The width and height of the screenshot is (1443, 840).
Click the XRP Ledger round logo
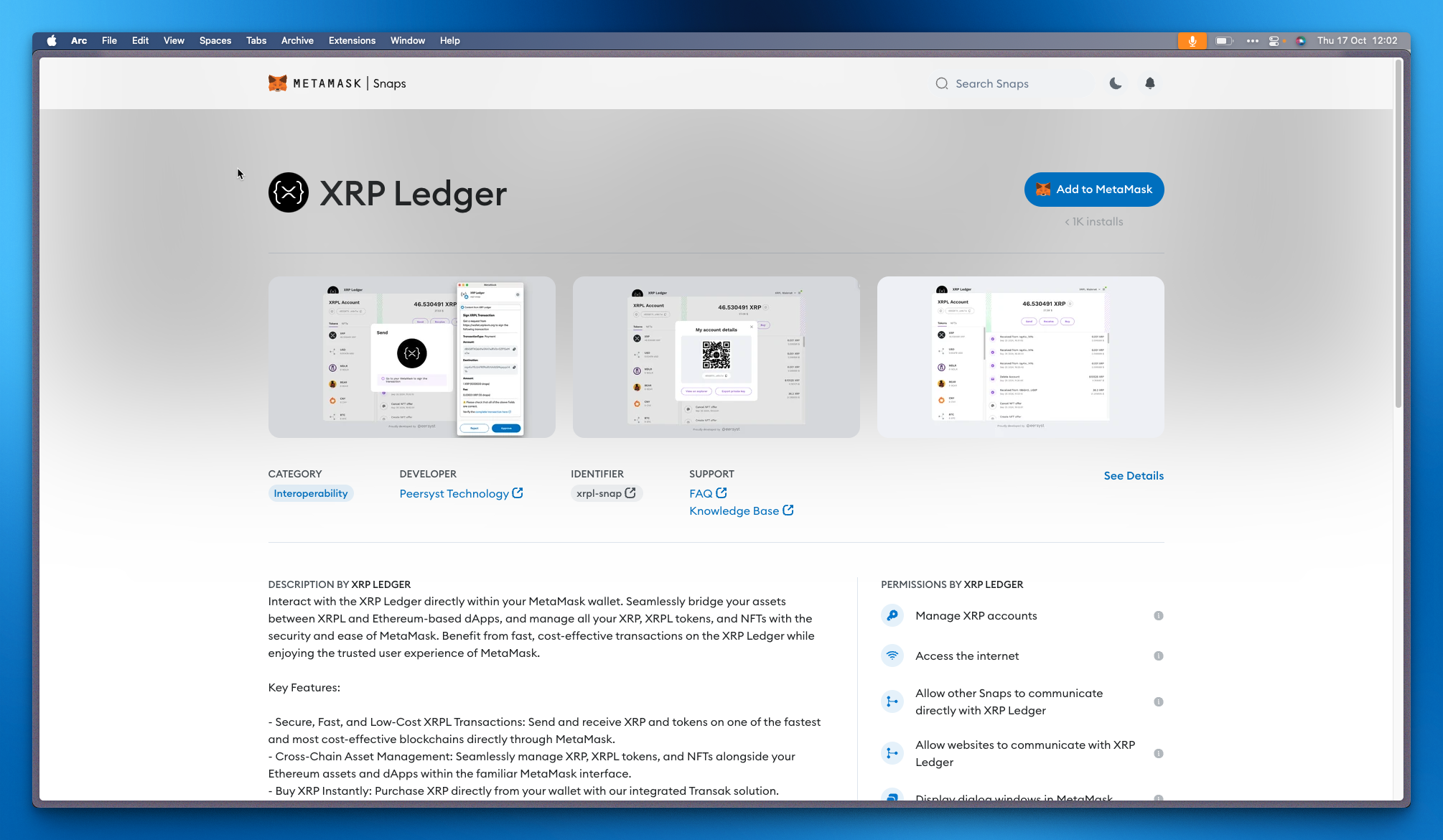click(x=289, y=192)
